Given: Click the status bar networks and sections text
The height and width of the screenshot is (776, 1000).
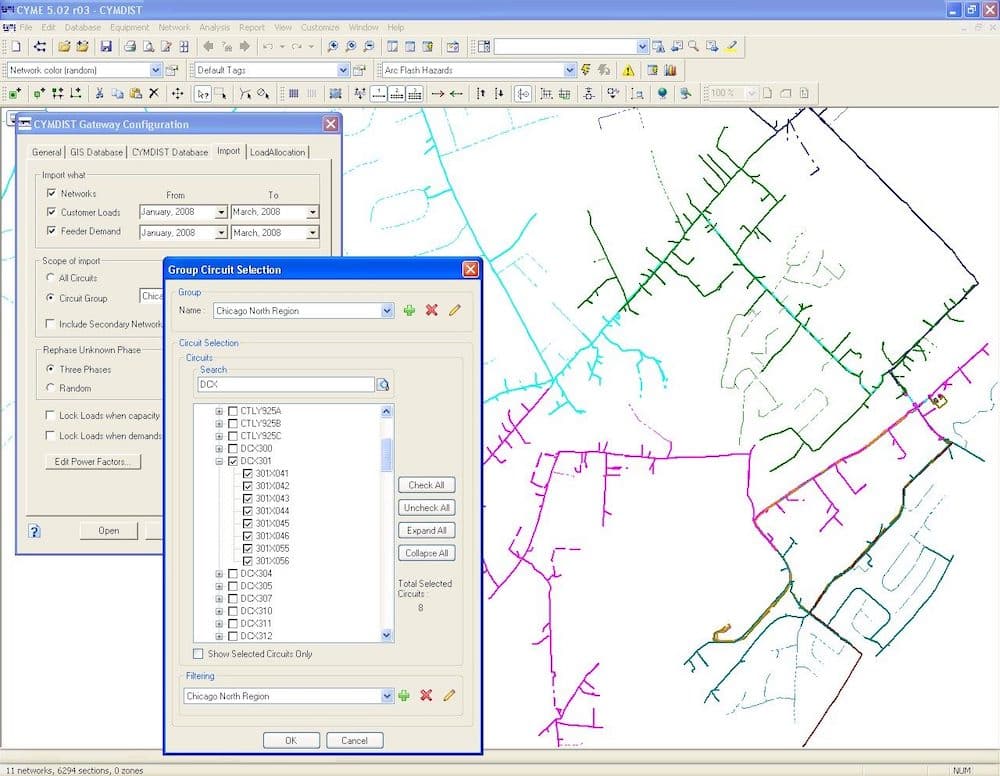Looking at the screenshot, I should point(75,770).
